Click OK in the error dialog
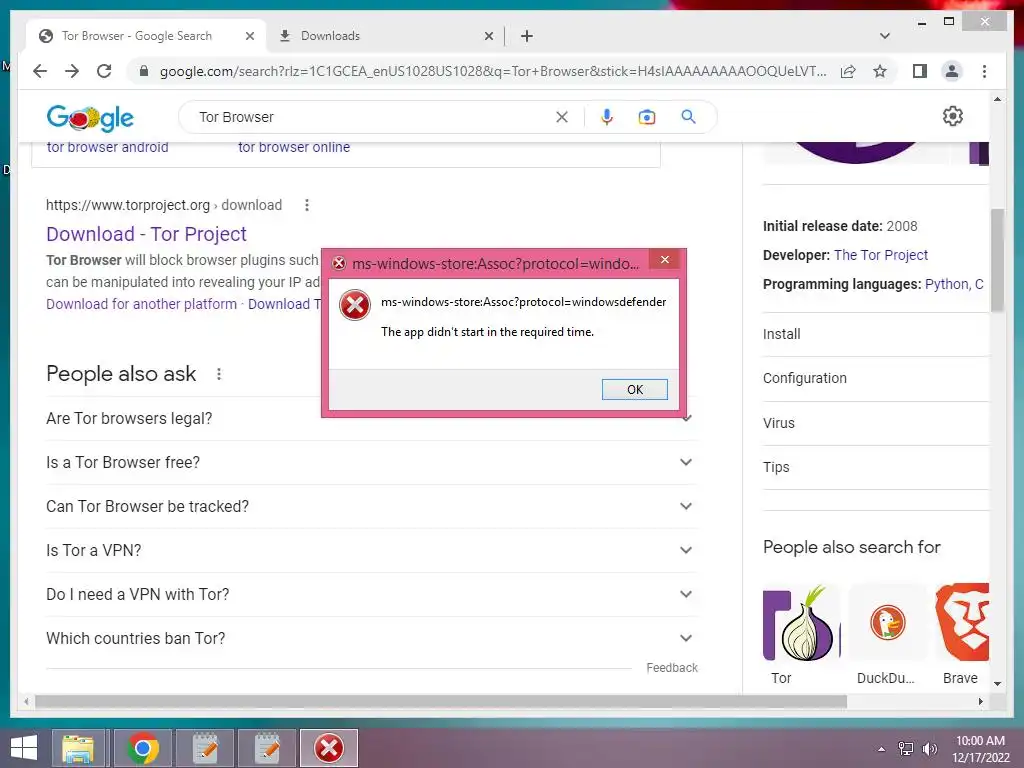1024x768 pixels. pyautogui.click(x=634, y=389)
